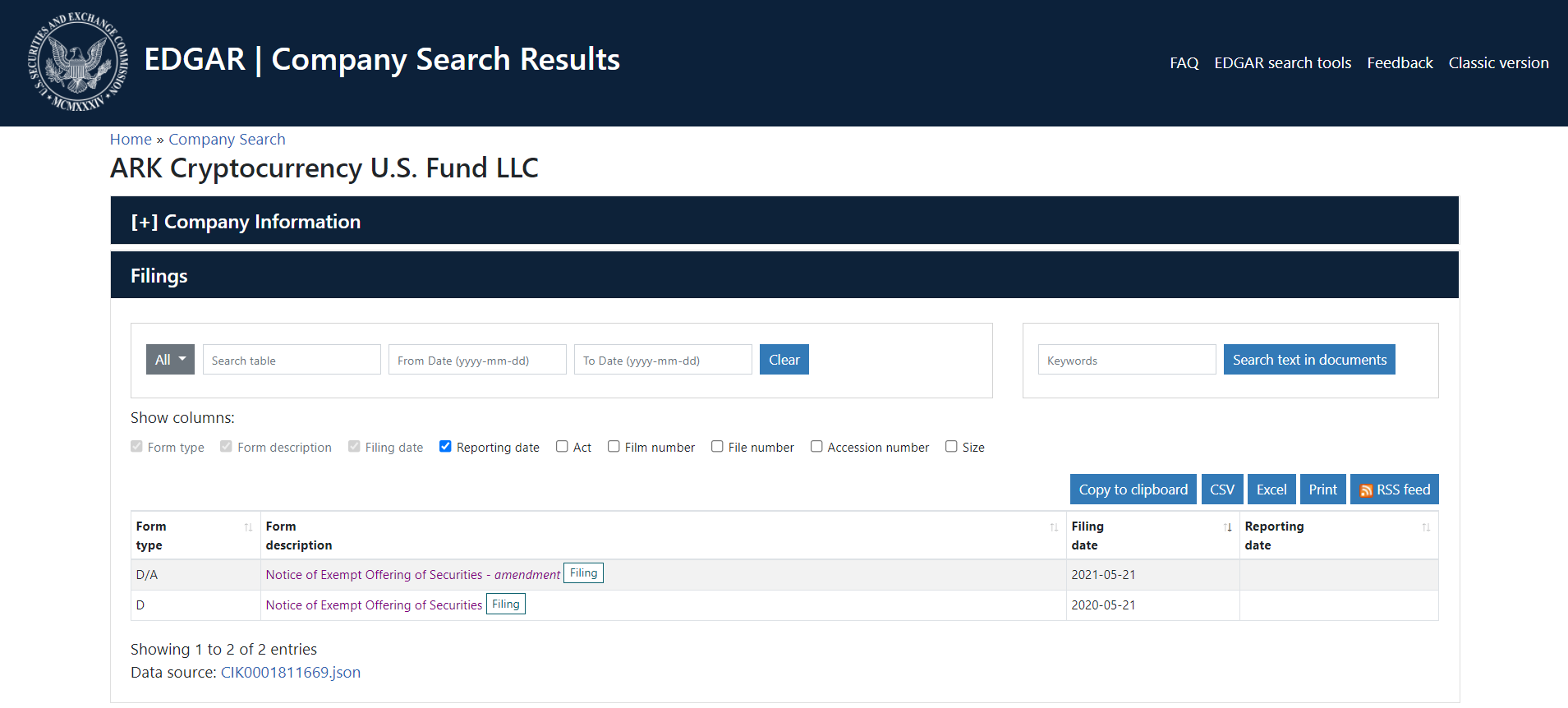Click the disabled Form description checkbox
This screenshot has width=1568, height=708.
coord(226,447)
